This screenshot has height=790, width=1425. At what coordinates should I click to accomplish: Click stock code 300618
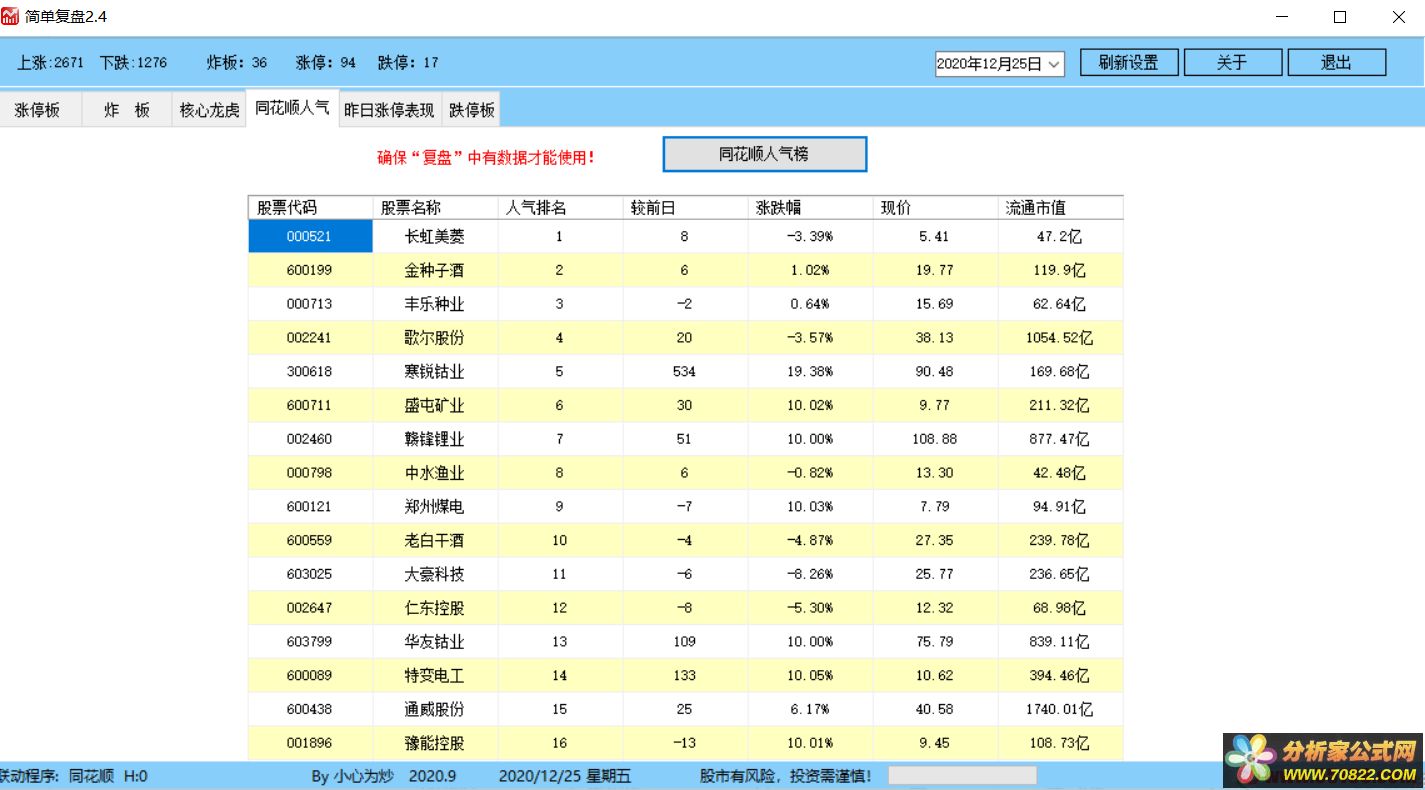pos(310,372)
